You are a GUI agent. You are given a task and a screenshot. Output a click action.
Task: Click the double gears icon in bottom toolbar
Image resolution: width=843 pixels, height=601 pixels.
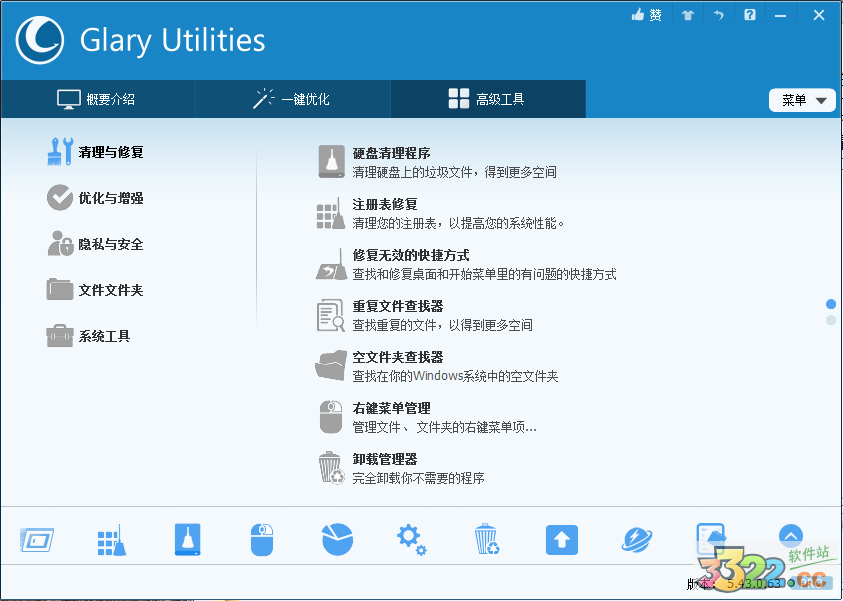click(411, 540)
